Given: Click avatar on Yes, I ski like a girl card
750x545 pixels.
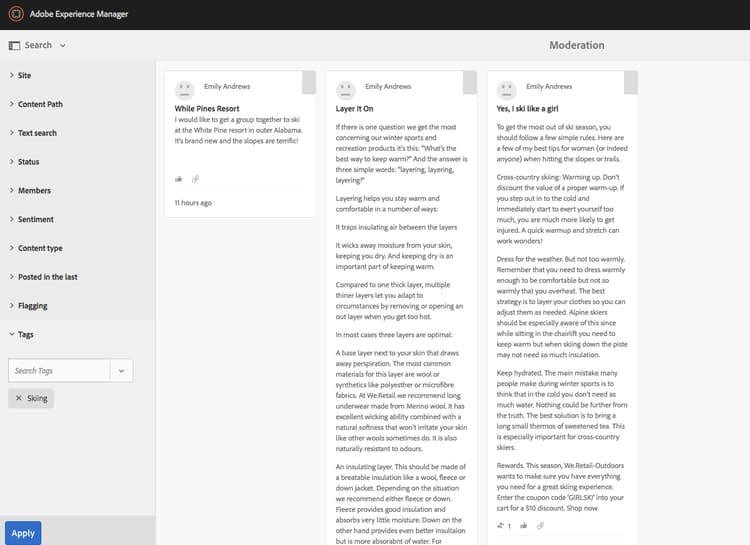Looking at the screenshot, I should [x=507, y=89].
